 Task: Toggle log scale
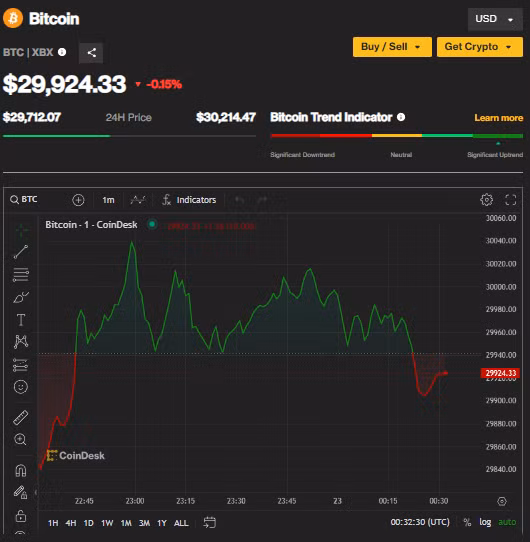(x=485, y=522)
